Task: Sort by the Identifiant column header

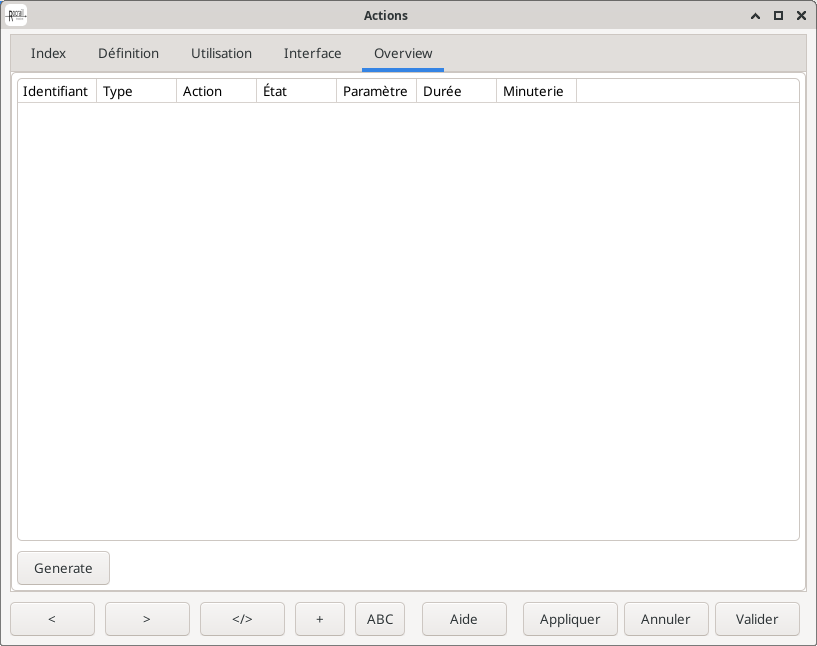Action: (x=56, y=91)
